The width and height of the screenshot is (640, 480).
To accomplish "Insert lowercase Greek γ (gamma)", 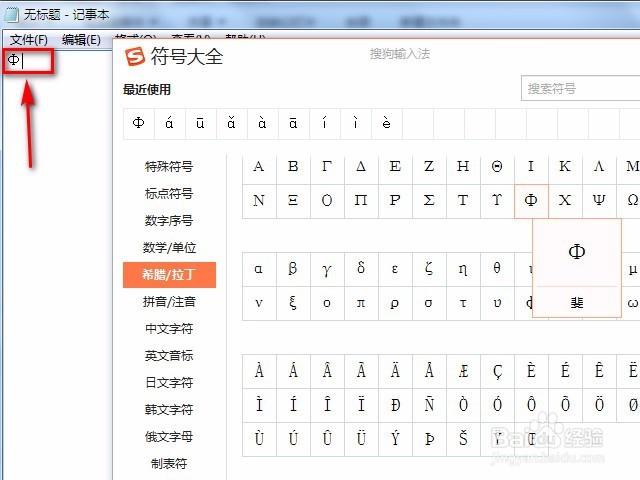I will pyautogui.click(x=327, y=269).
